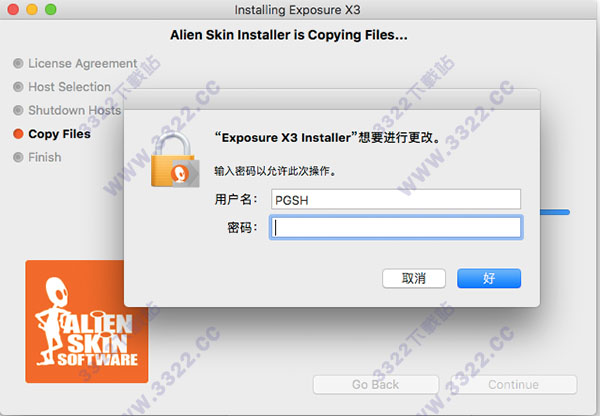Click the blue installation progress bar

click(x=555, y=212)
